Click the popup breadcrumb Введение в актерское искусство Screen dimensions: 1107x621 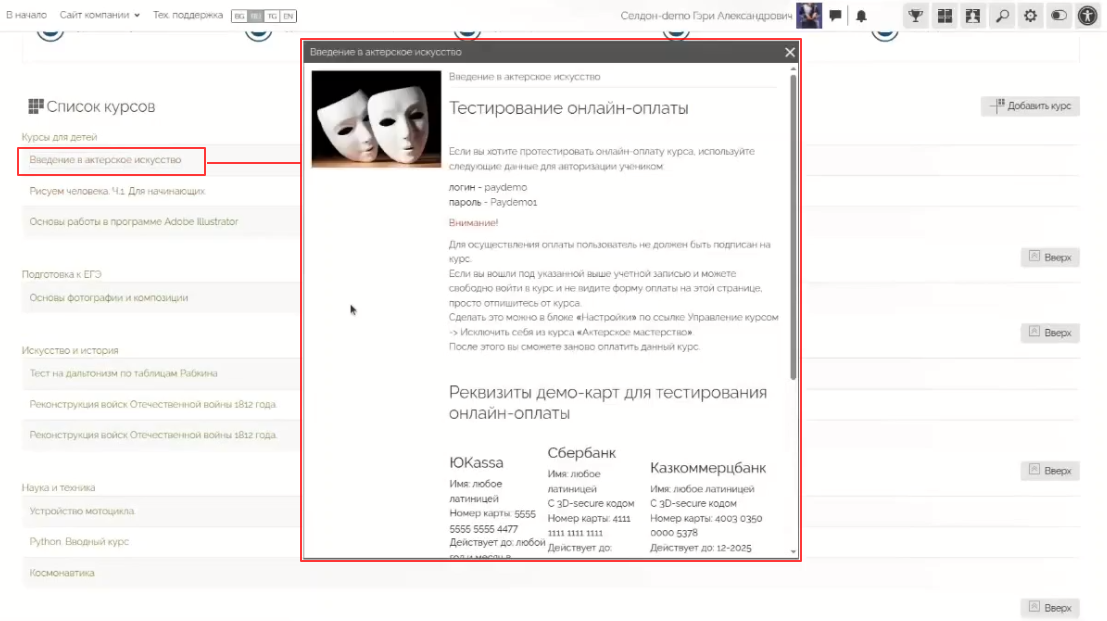pyautogui.click(x=525, y=77)
